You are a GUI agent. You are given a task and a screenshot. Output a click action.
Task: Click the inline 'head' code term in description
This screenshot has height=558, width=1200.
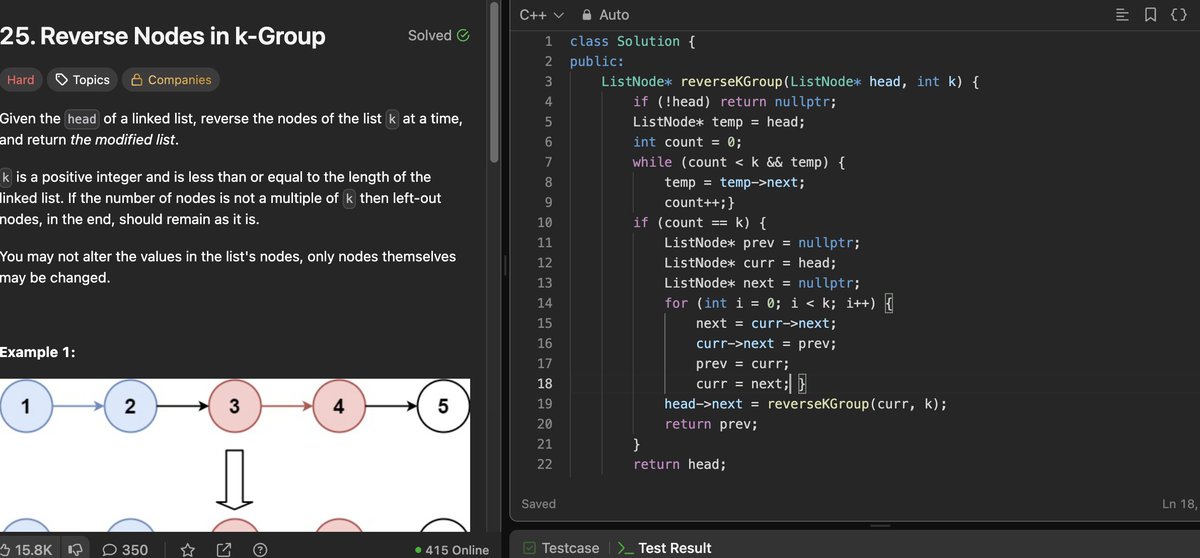(82, 119)
